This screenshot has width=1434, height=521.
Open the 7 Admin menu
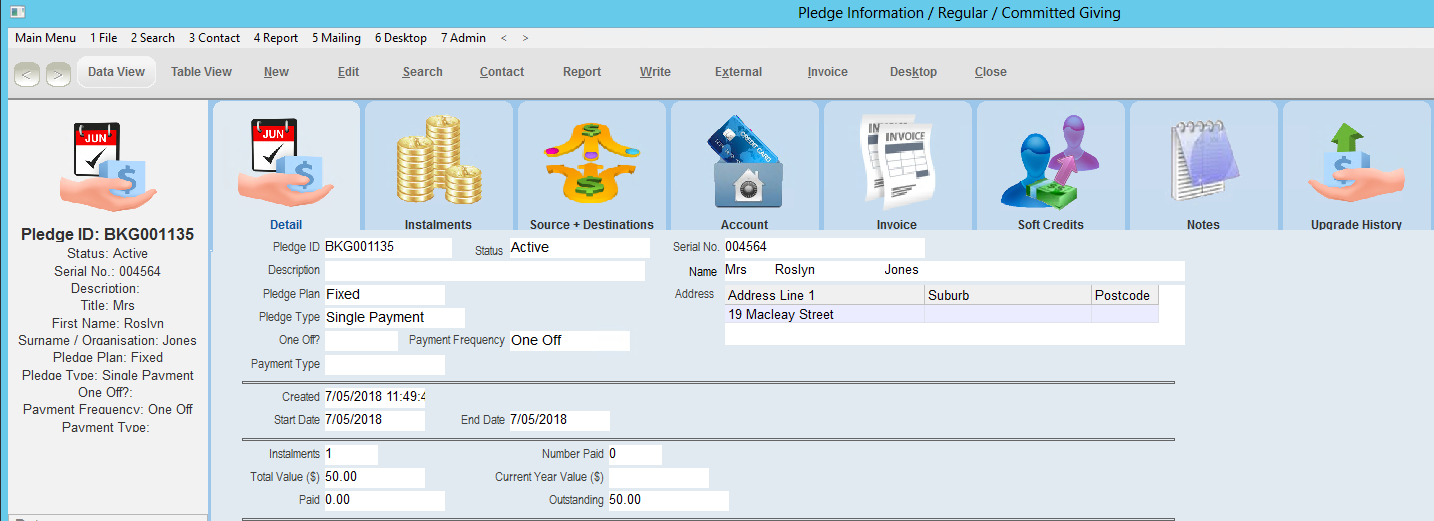tap(463, 38)
